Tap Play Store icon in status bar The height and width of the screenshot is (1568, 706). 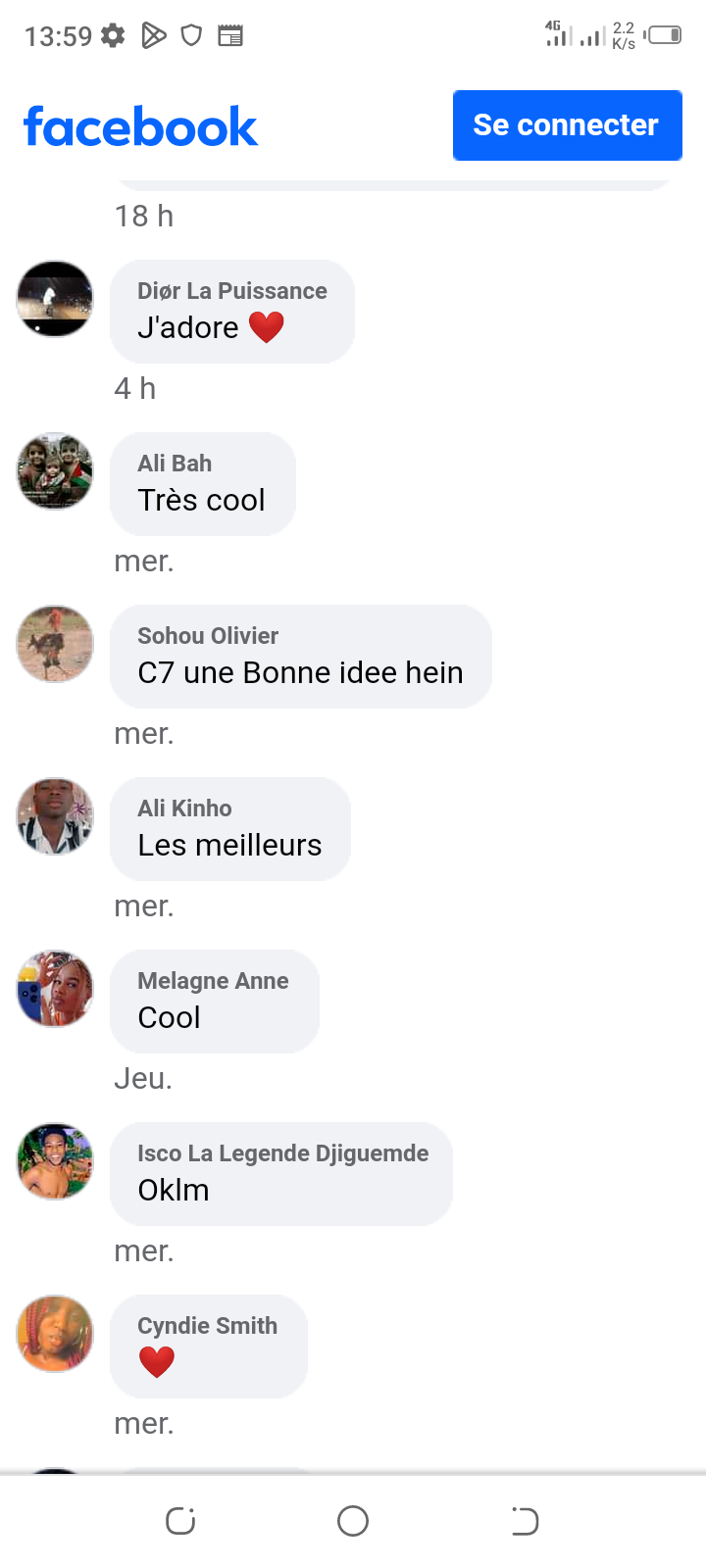tap(154, 36)
